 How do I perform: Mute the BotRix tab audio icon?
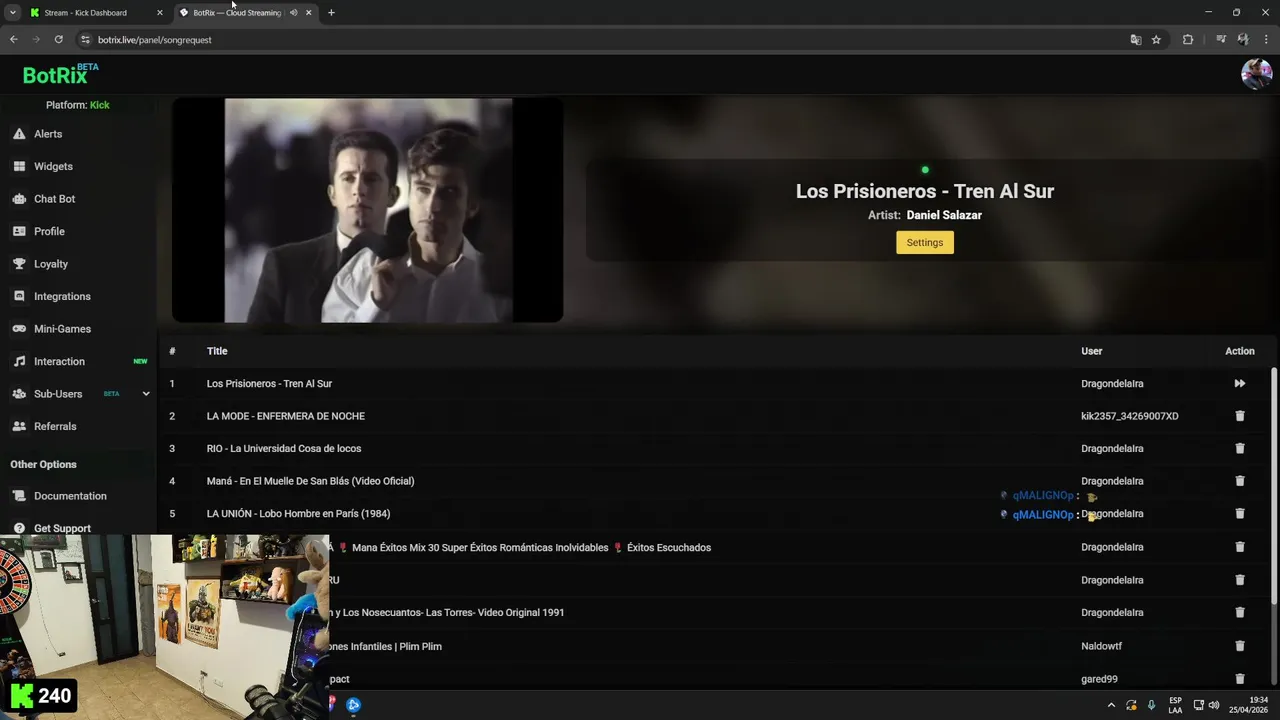(293, 13)
